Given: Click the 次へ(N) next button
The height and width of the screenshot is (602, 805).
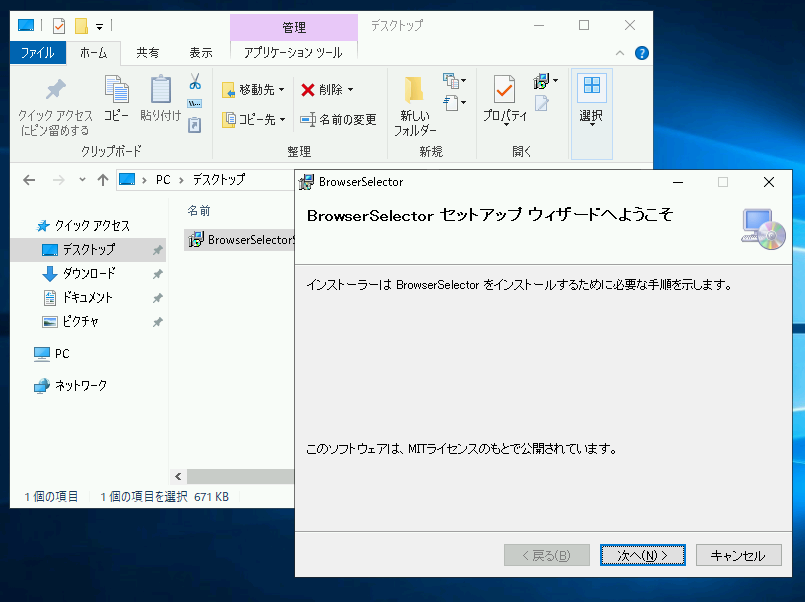Looking at the screenshot, I should point(643,555).
